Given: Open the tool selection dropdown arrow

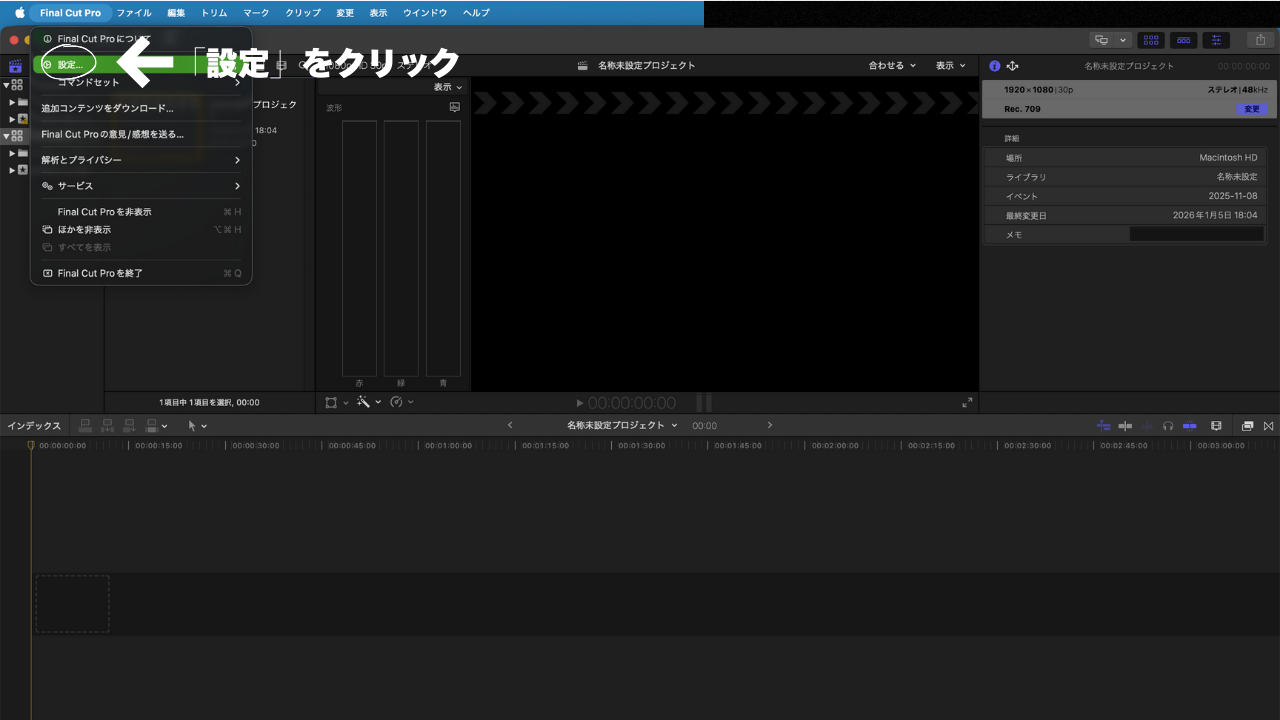Looking at the screenshot, I should (x=203, y=426).
